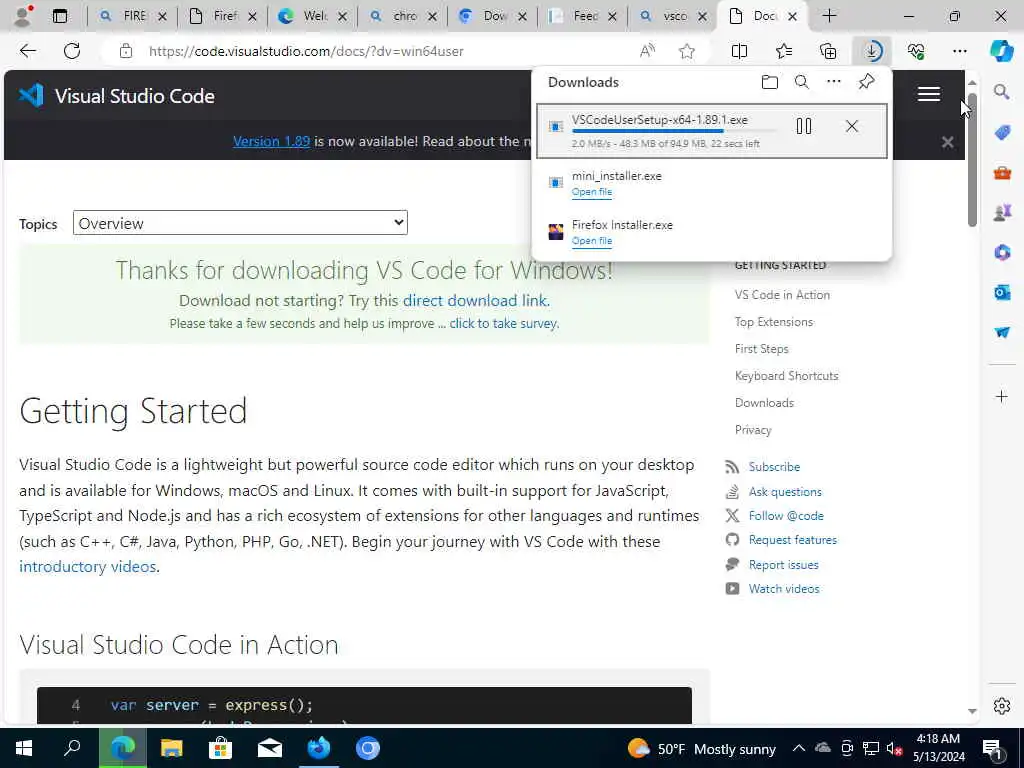Click the Follow @code link

[786, 516]
